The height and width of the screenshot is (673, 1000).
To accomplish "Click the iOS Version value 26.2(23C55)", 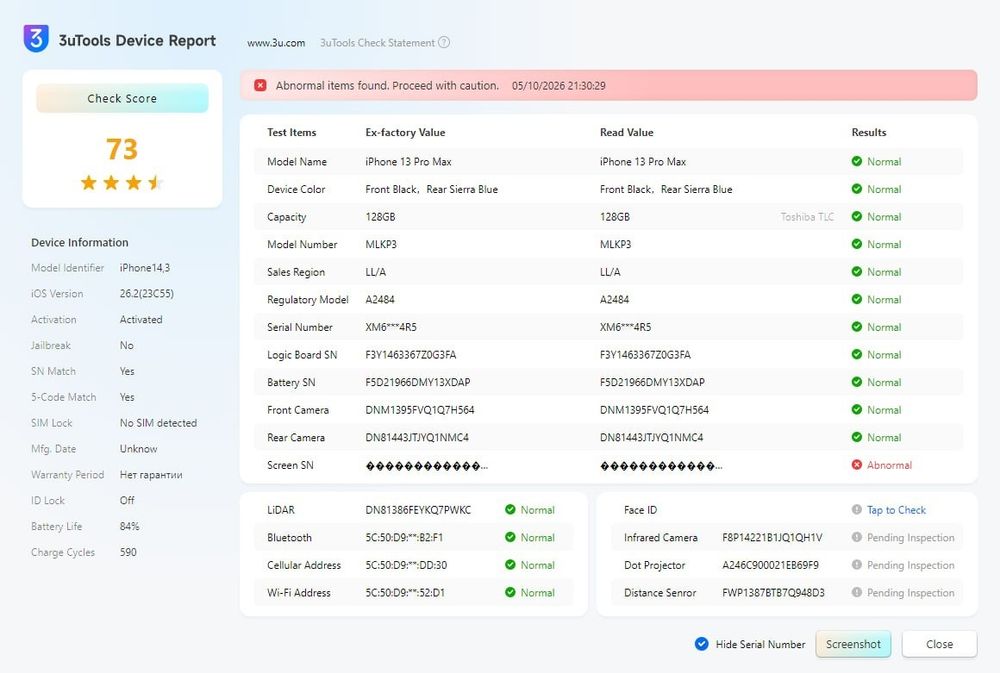I will coord(147,293).
